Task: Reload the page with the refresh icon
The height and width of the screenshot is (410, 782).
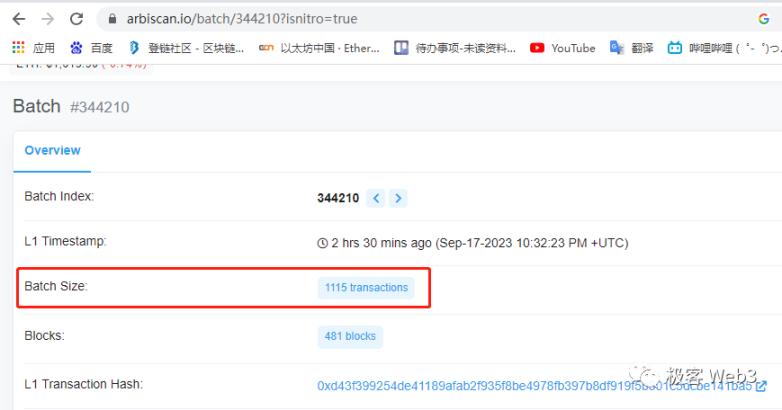Action: pos(76,19)
